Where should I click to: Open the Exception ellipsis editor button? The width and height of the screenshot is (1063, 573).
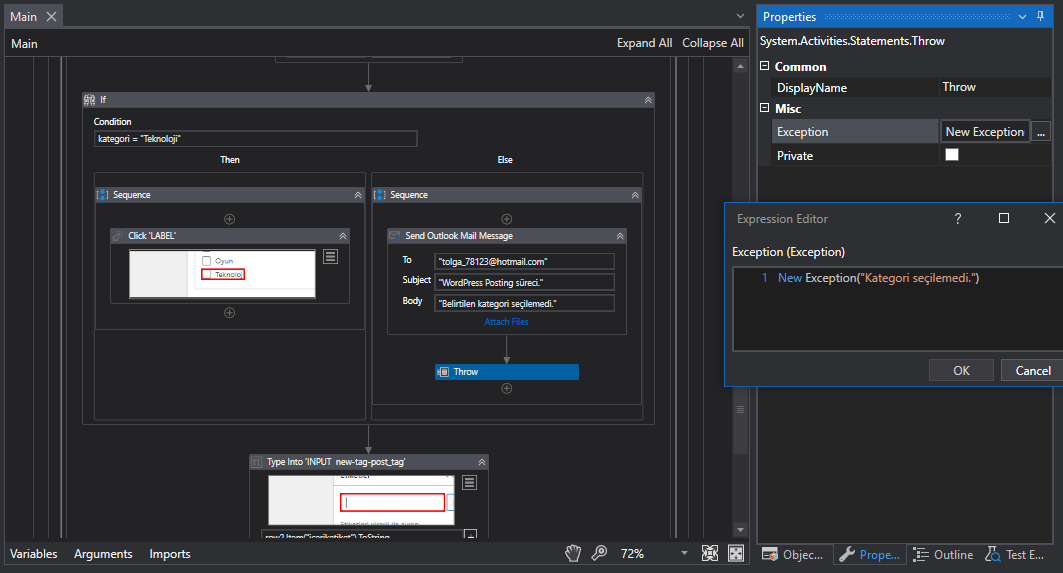(1041, 132)
